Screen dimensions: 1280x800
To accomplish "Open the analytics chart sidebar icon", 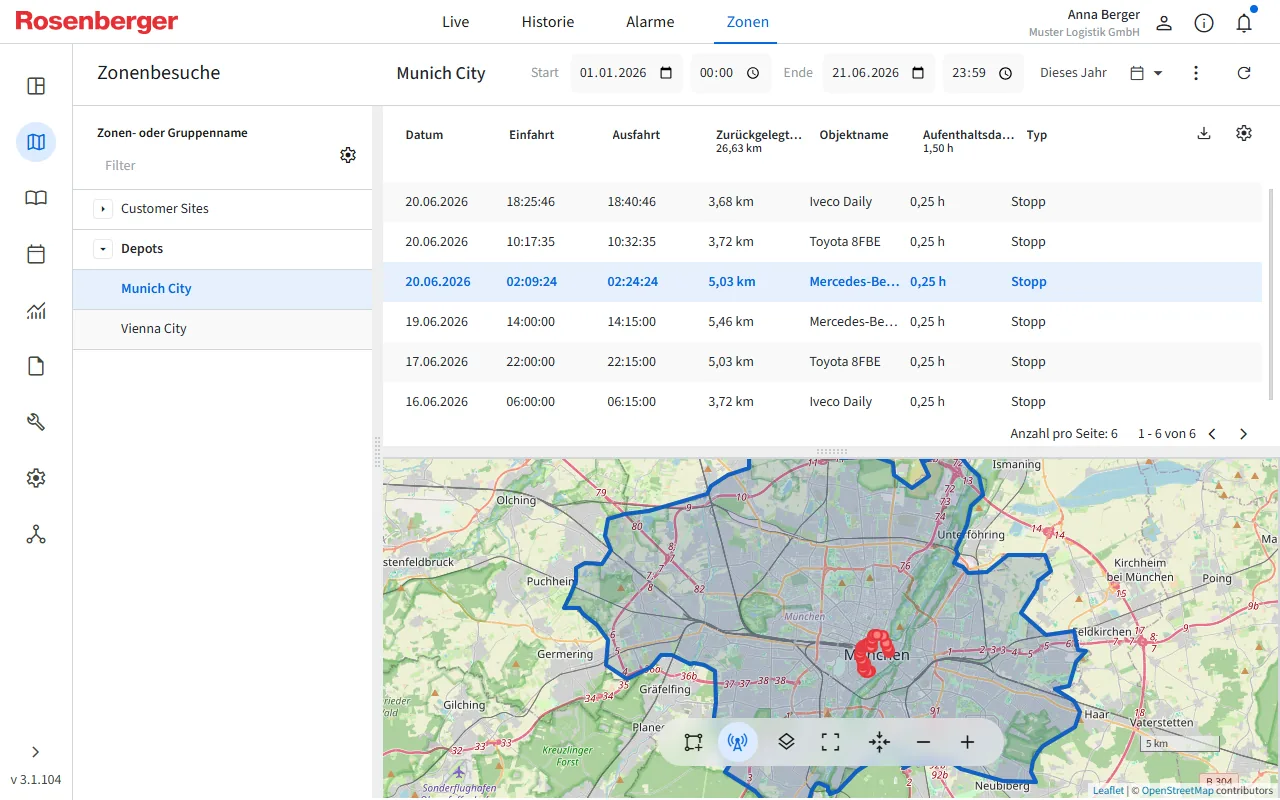I will [x=36, y=310].
